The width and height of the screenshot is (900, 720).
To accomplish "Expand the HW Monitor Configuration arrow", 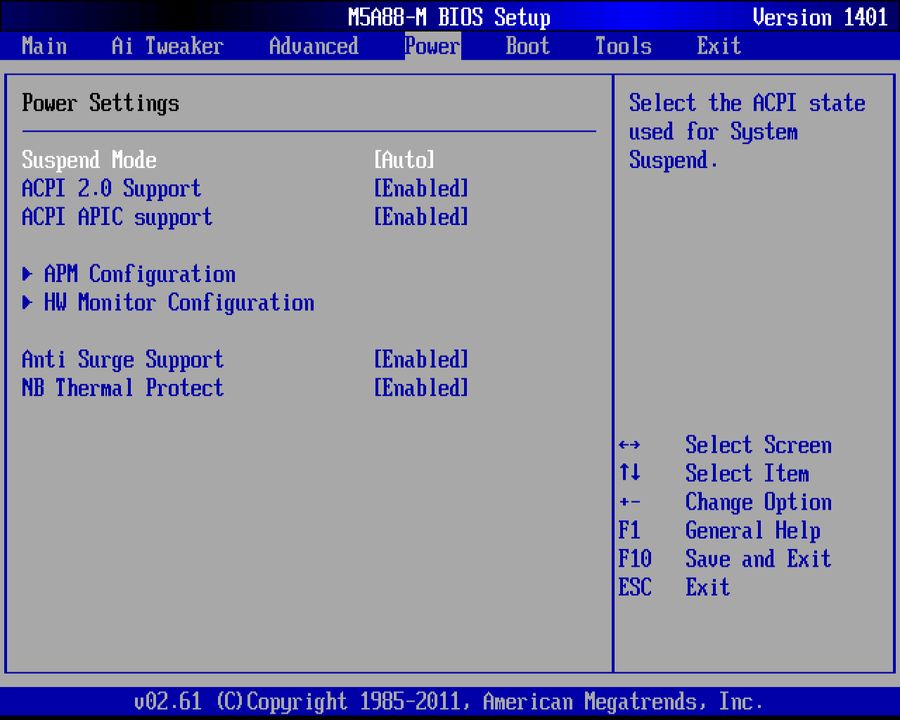I will [27, 303].
